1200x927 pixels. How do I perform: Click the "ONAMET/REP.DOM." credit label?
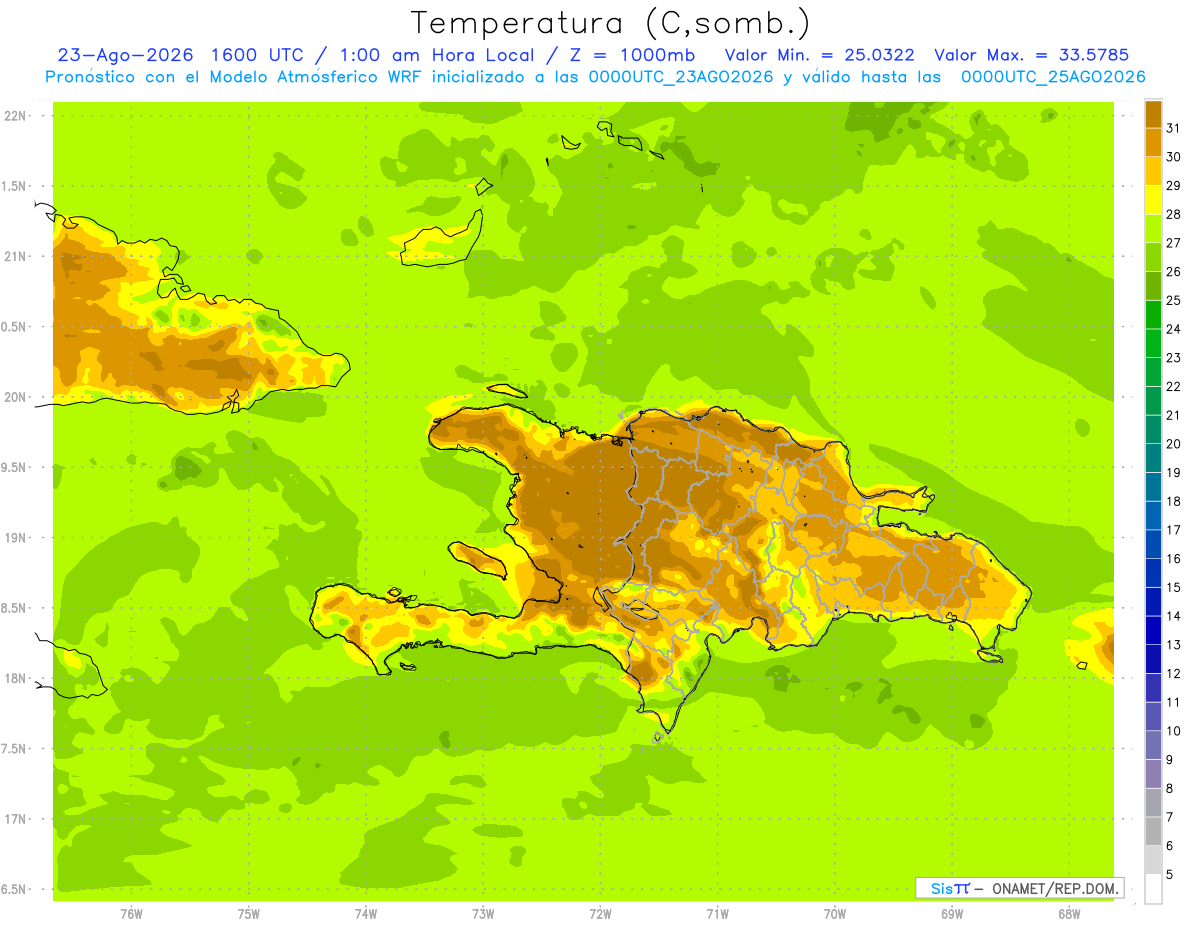point(1056,888)
